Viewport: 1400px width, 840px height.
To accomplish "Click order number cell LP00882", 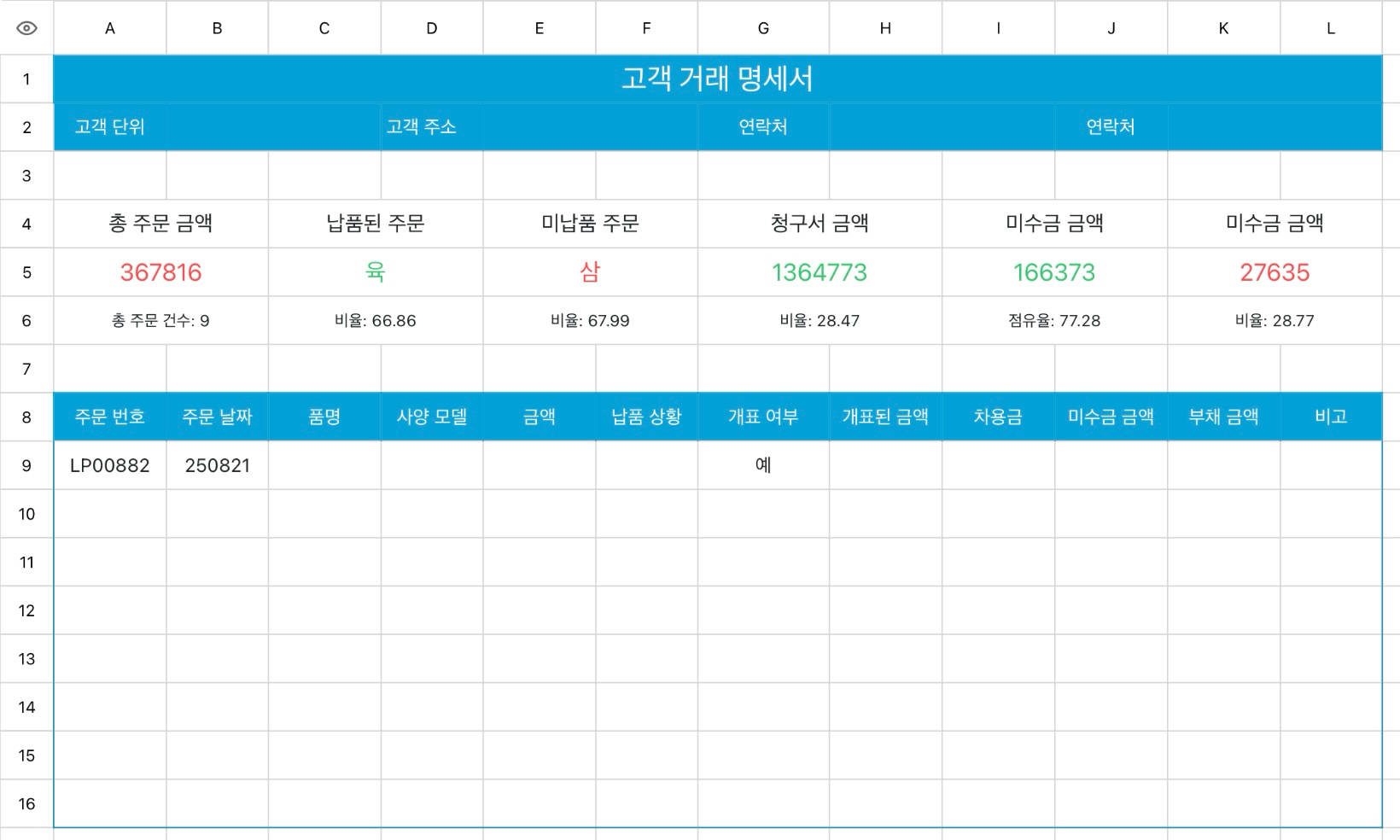I will [110, 465].
